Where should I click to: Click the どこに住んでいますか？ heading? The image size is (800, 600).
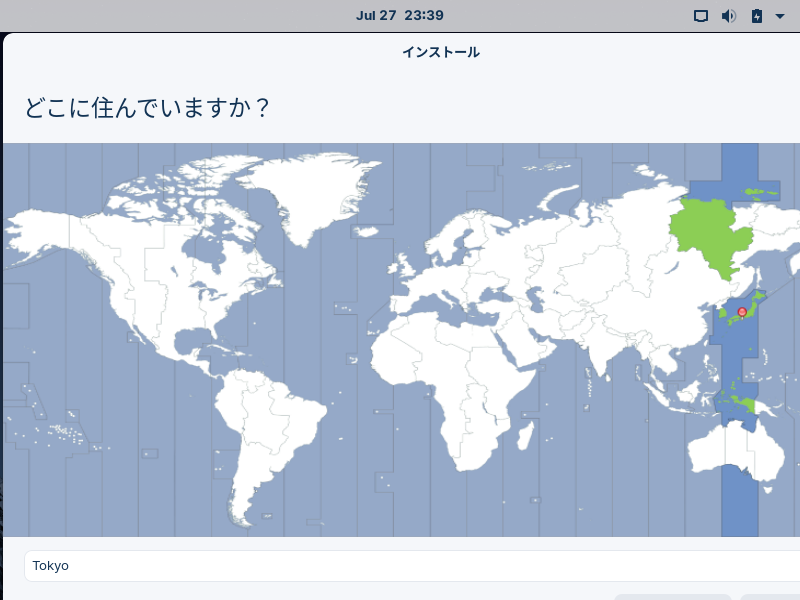tap(147, 108)
